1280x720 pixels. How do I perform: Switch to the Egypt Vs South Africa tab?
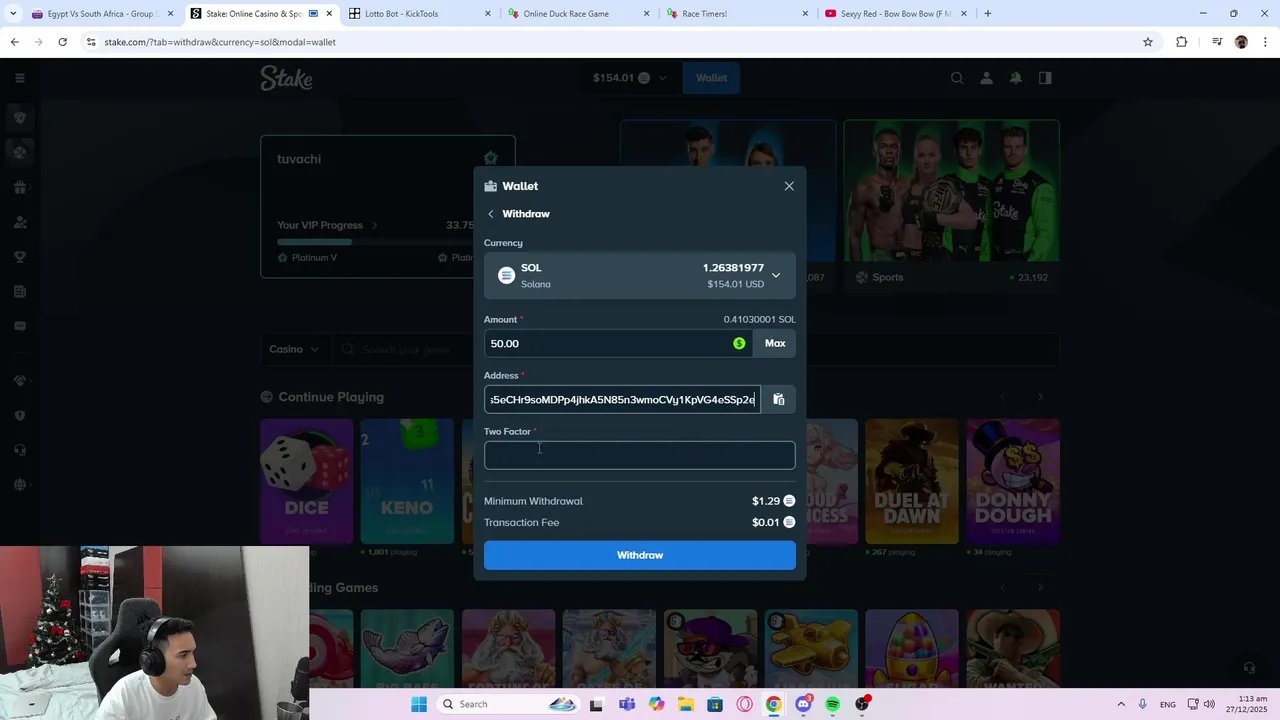[x=102, y=14]
